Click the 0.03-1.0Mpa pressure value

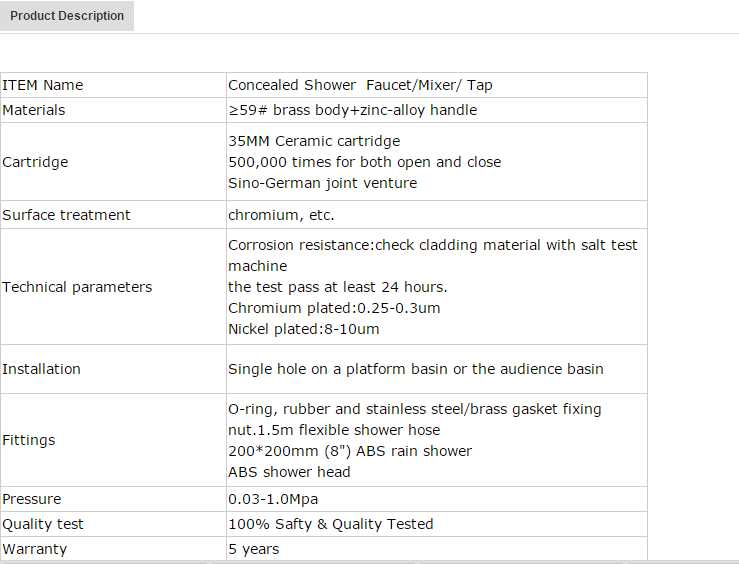[273, 499]
